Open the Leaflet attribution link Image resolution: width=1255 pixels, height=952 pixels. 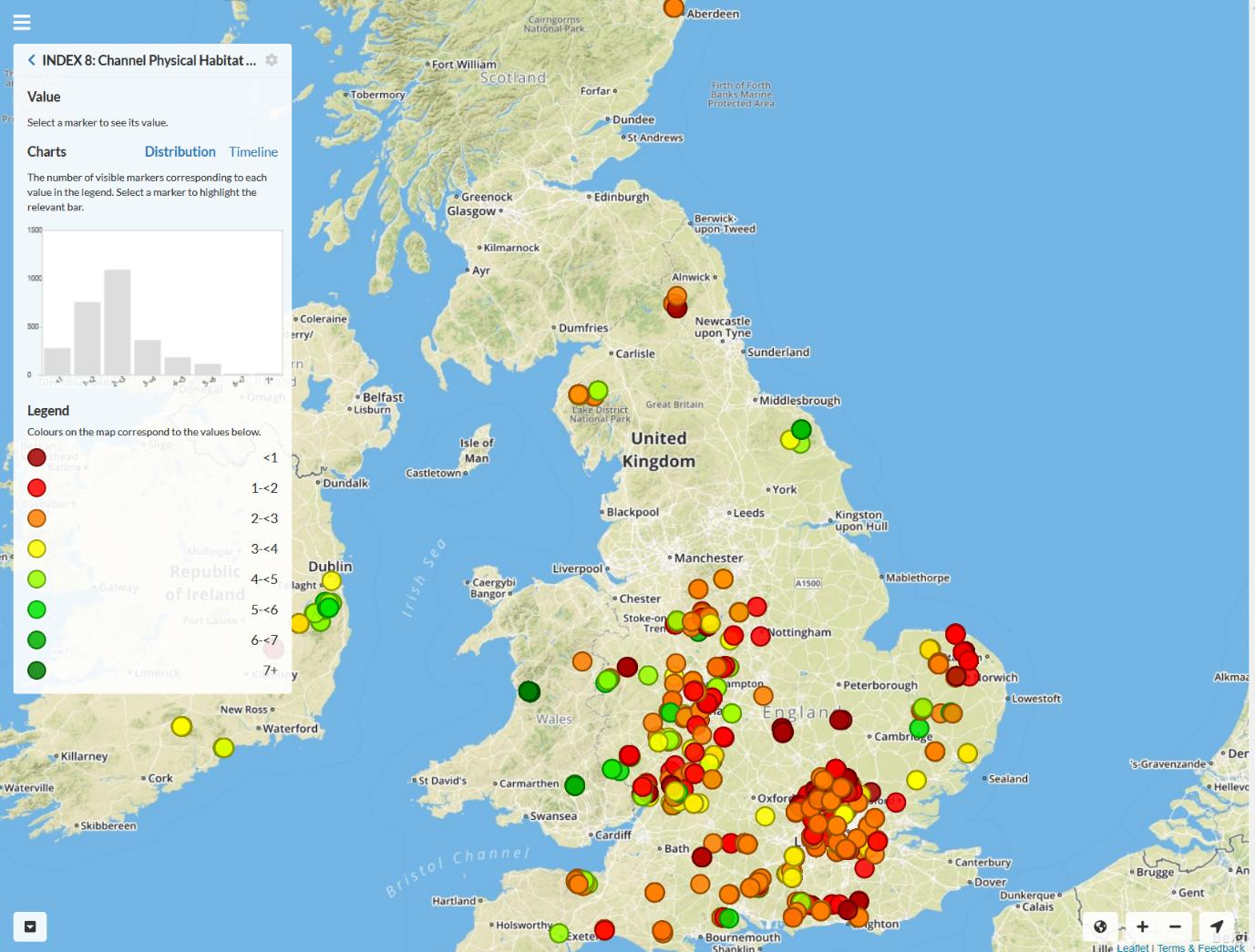[1133, 947]
